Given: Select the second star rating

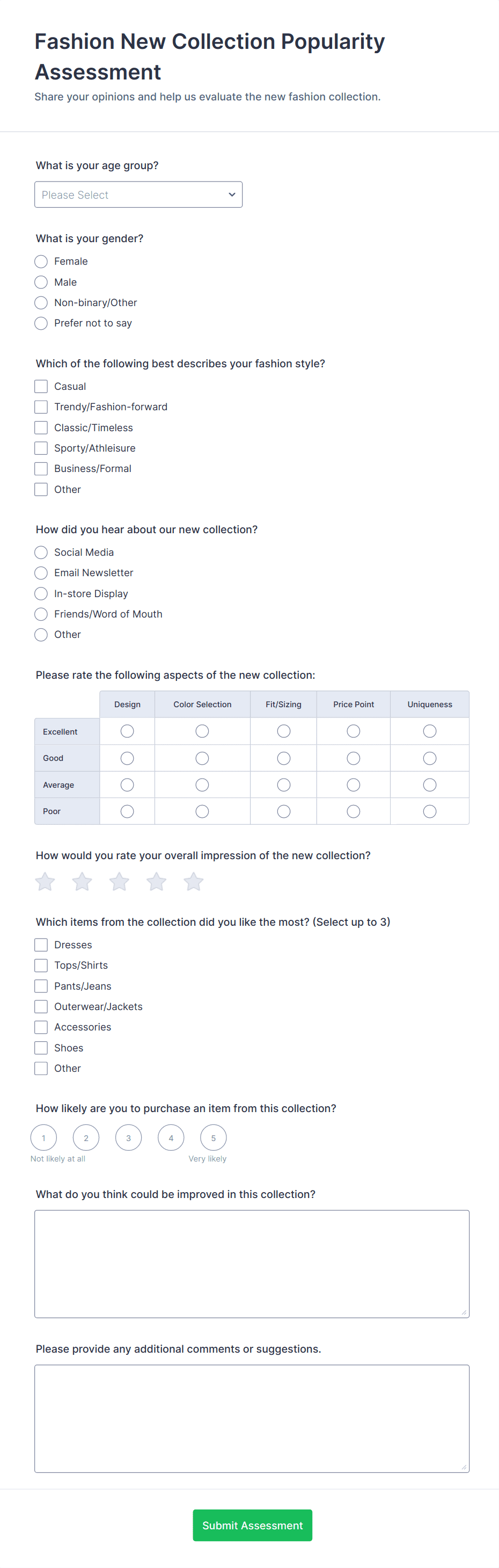Looking at the screenshot, I should (82, 881).
